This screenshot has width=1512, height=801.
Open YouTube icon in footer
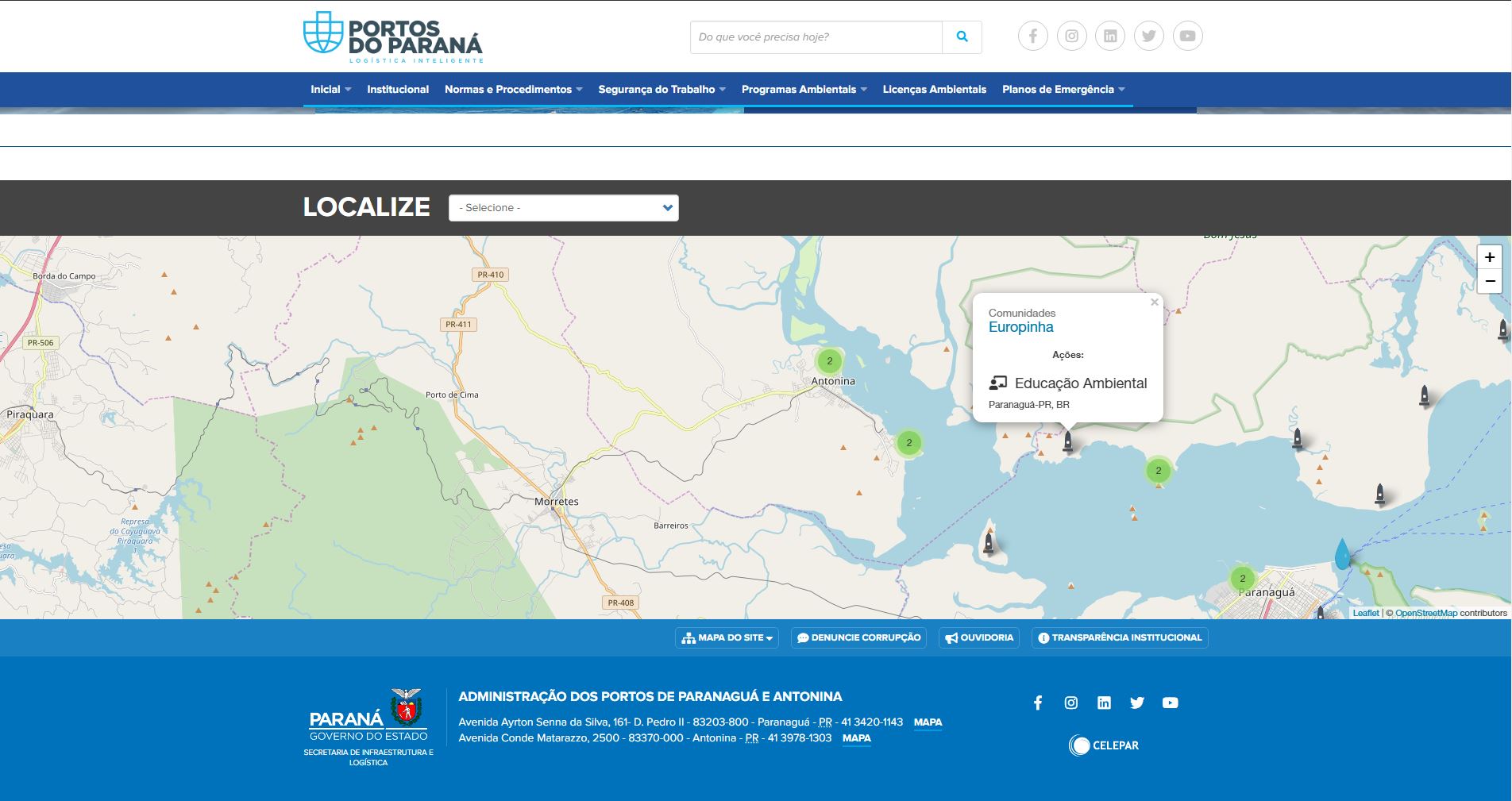[x=1171, y=703]
